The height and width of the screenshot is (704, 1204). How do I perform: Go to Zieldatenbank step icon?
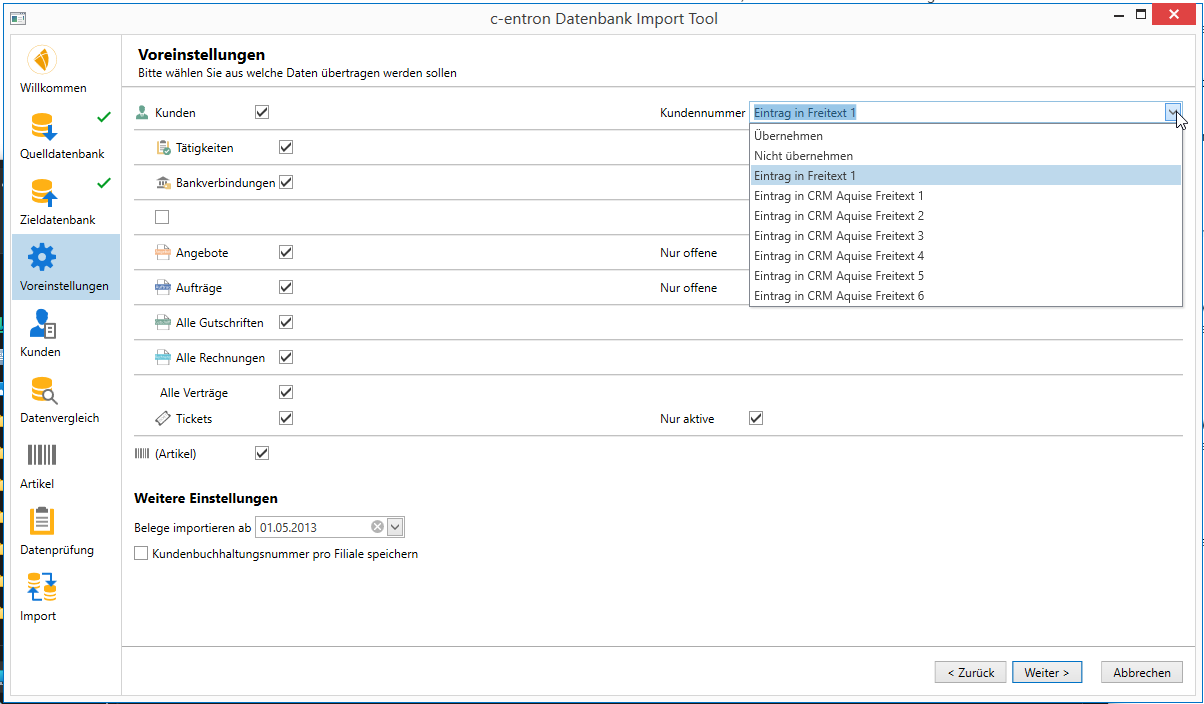click(42, 192)
